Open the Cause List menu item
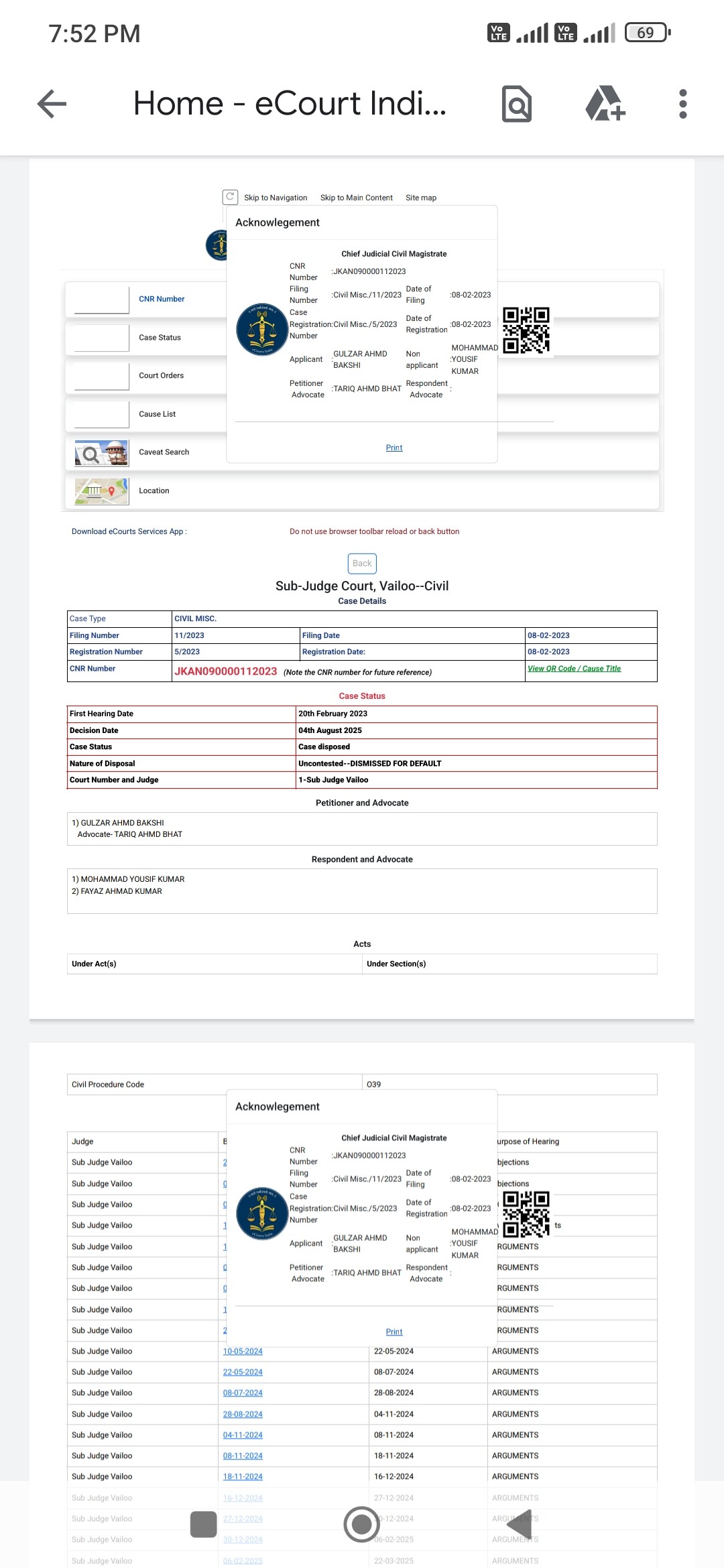This screenshot has width=724, height=1568. [x=157, y=414]
